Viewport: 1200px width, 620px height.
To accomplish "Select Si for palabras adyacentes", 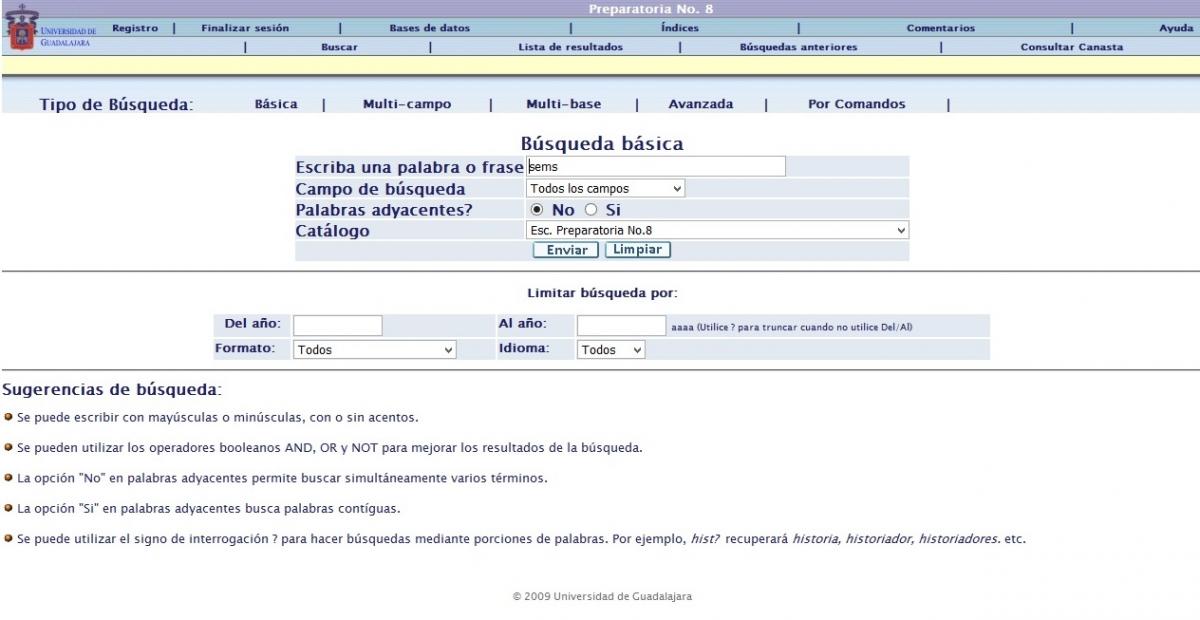I will (x=591, y=210).
